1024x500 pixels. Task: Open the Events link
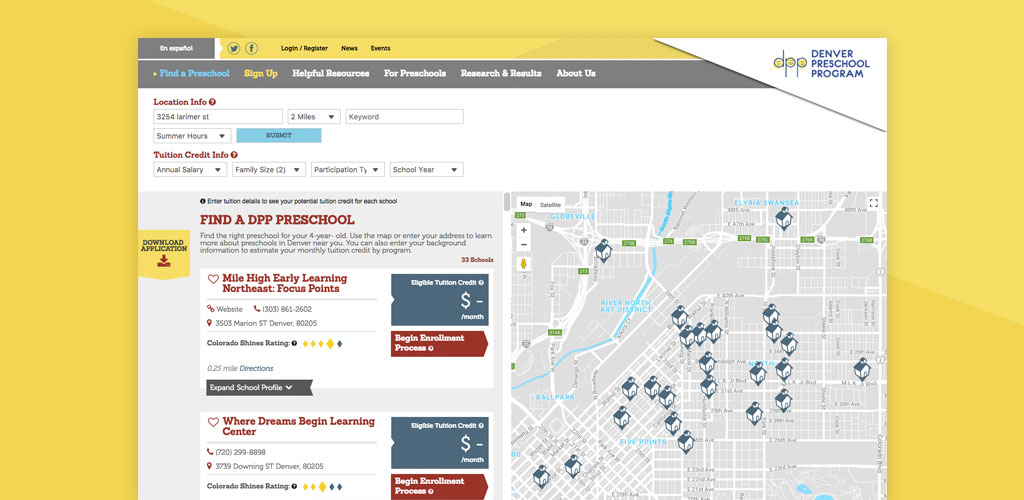point(381,48)
